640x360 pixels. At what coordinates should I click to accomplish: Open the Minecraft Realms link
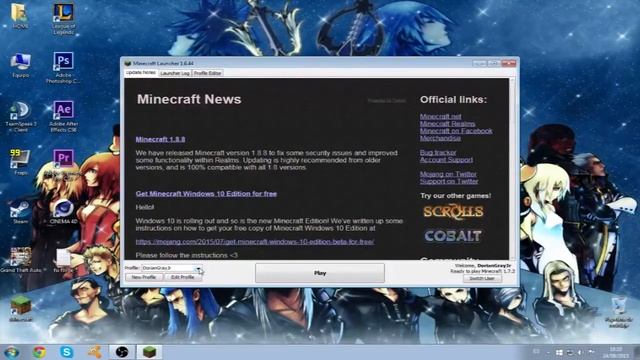click(x=447, y=124)
